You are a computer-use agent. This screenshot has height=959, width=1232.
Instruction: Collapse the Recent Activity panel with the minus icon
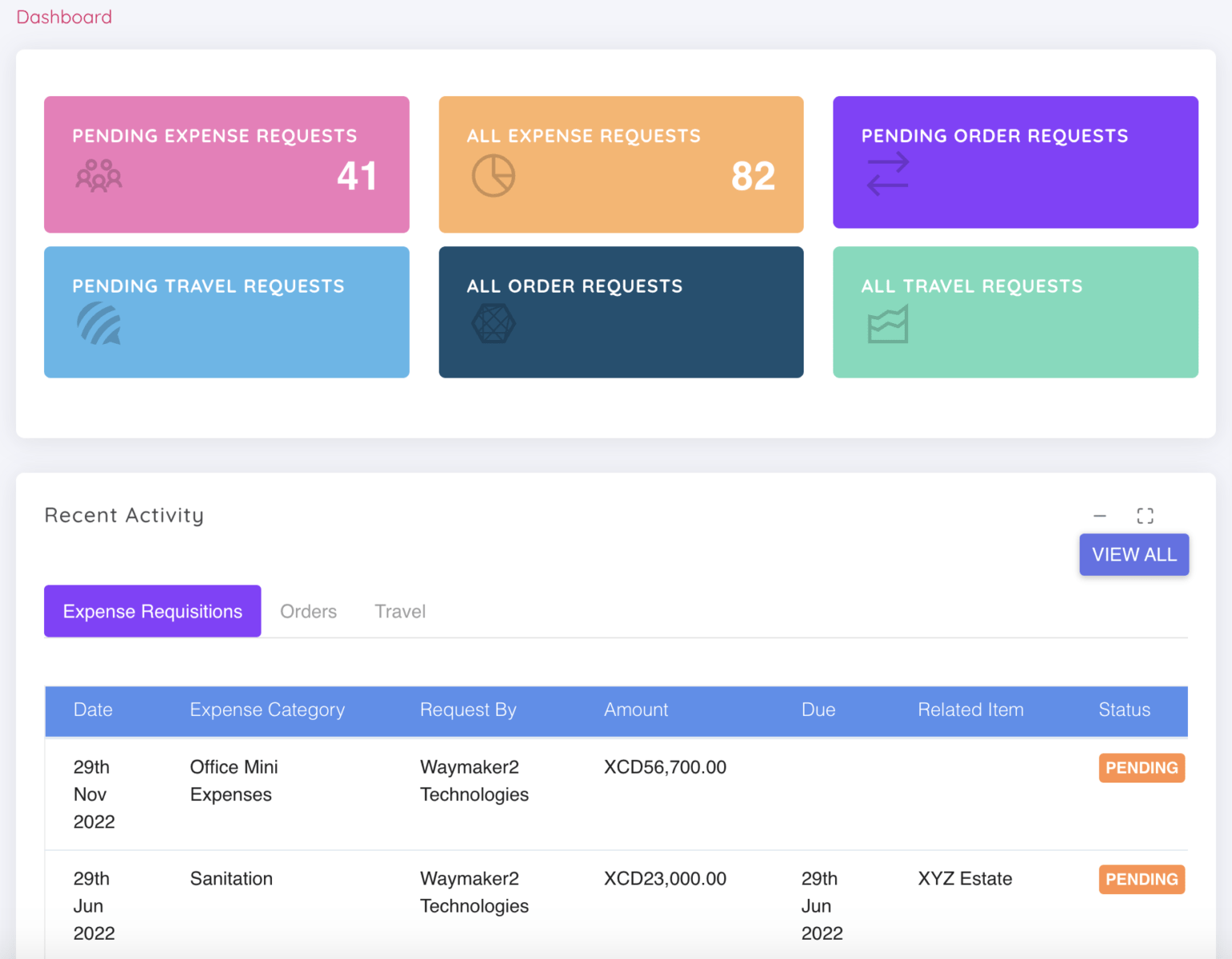[1100, 516]
